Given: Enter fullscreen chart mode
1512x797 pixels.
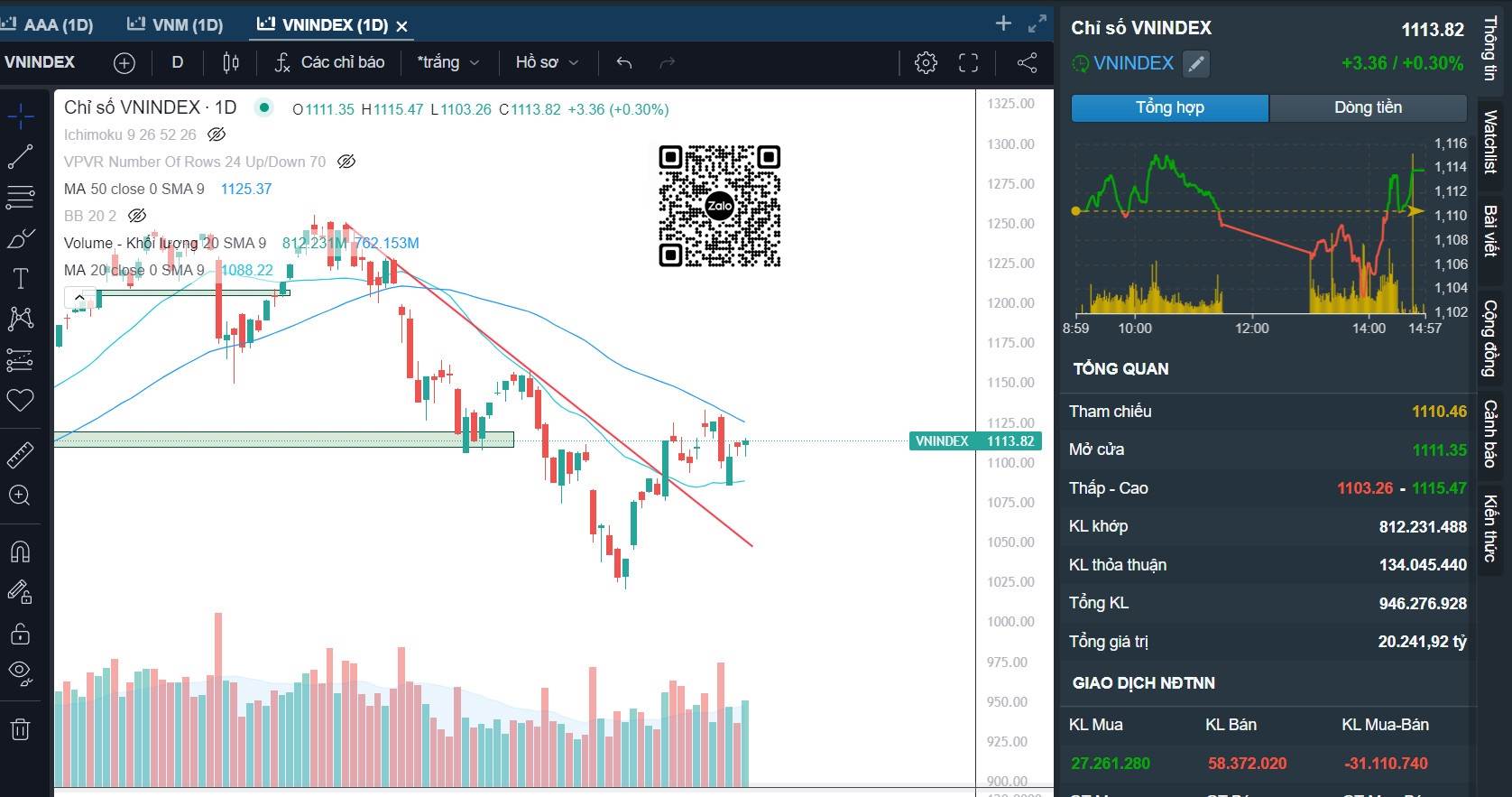Looking at the screenshot, I should tap(968, 62).
